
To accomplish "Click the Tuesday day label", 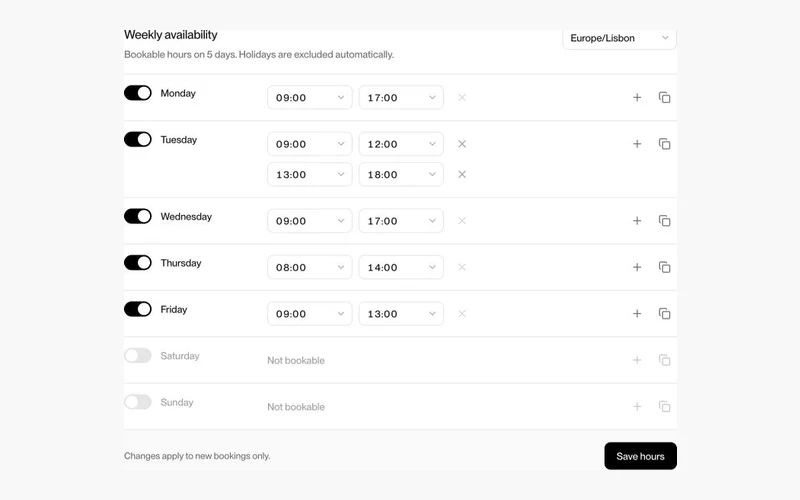I will click(x=179, y=140).
